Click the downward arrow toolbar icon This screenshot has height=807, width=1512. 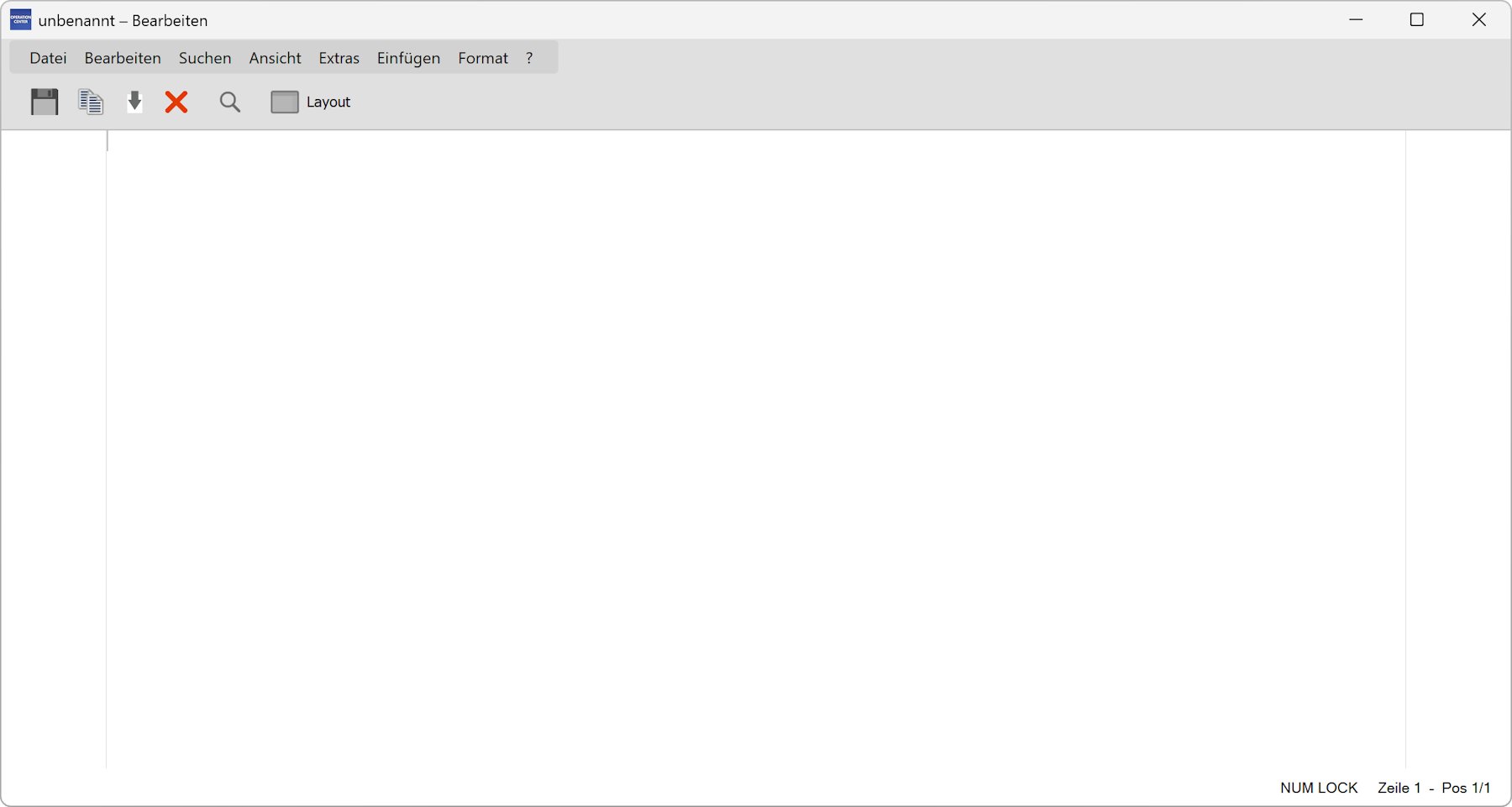pos(134,102)
